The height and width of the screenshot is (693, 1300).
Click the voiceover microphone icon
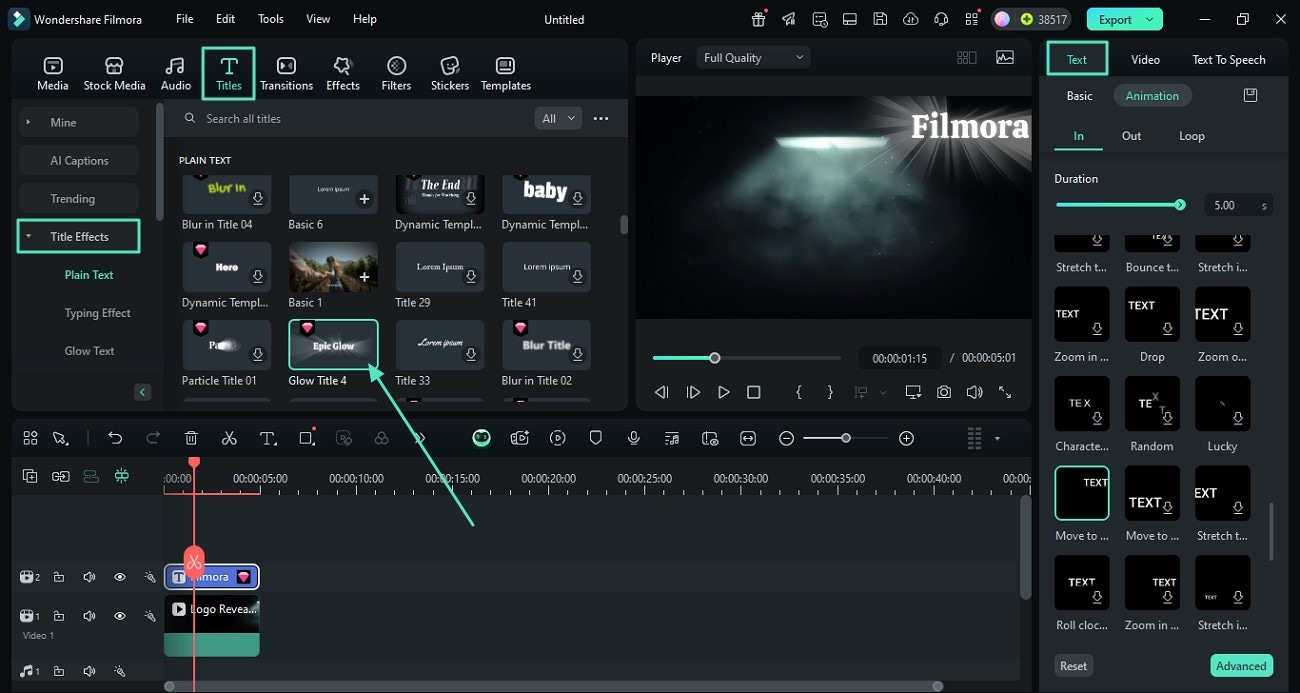coord(634,438)
